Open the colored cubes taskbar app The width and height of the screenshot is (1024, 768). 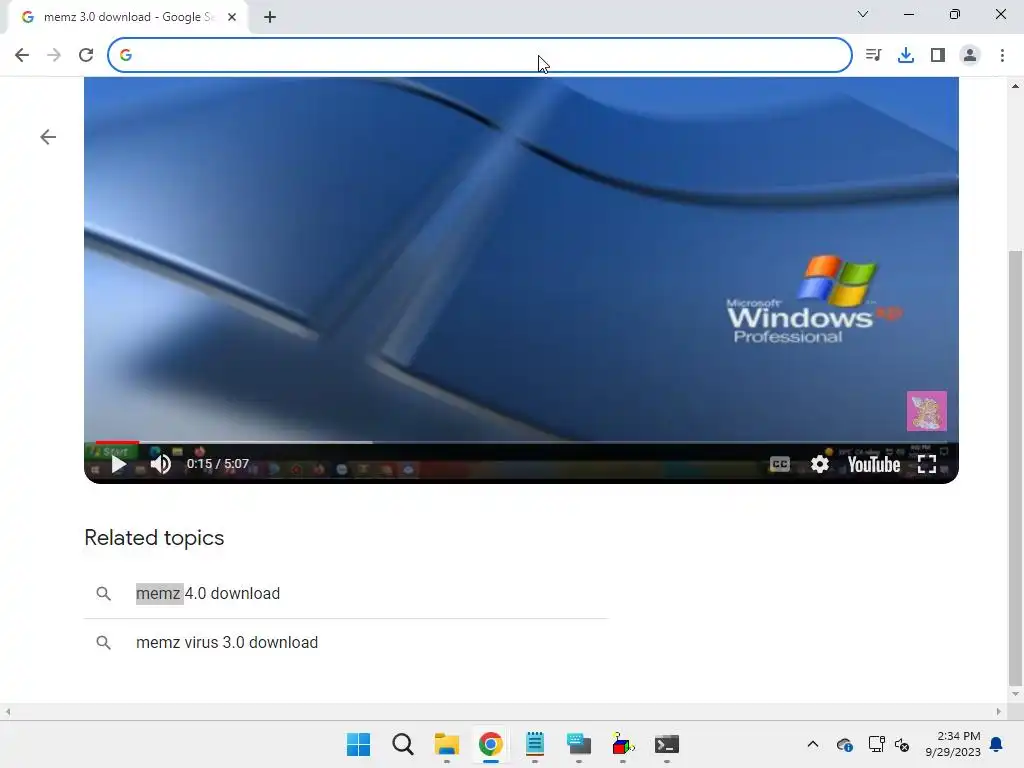point(623,744)
